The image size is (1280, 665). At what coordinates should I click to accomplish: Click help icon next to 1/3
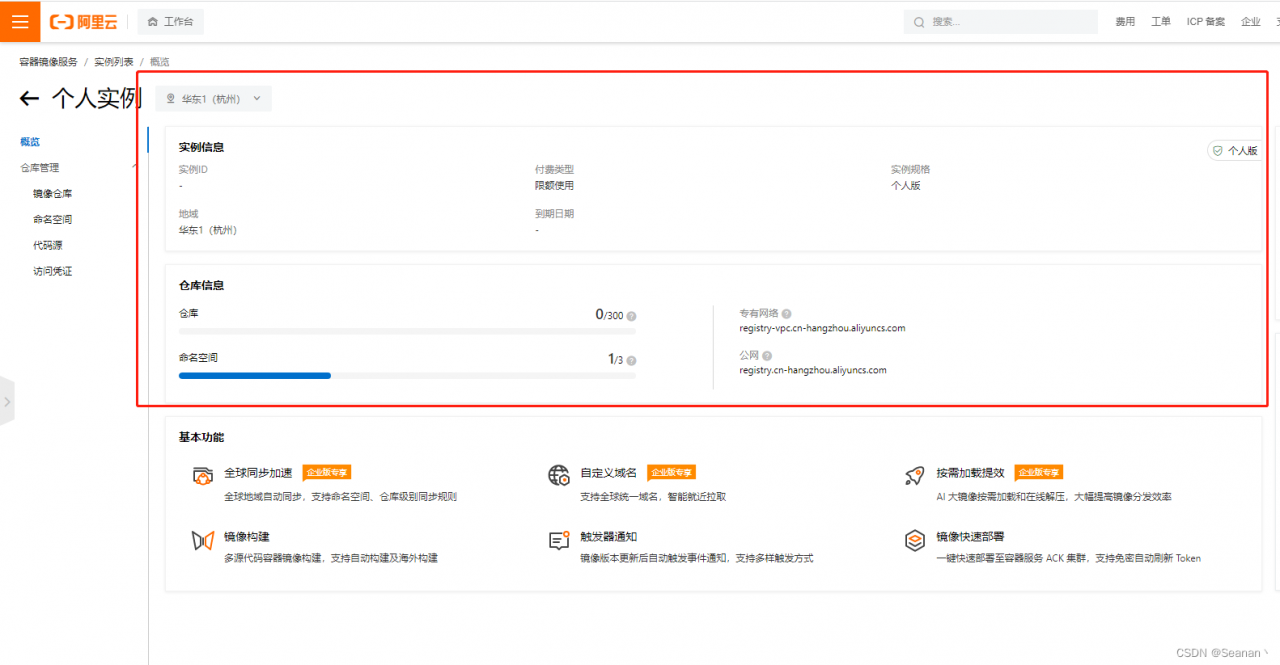tap(631, 360)
